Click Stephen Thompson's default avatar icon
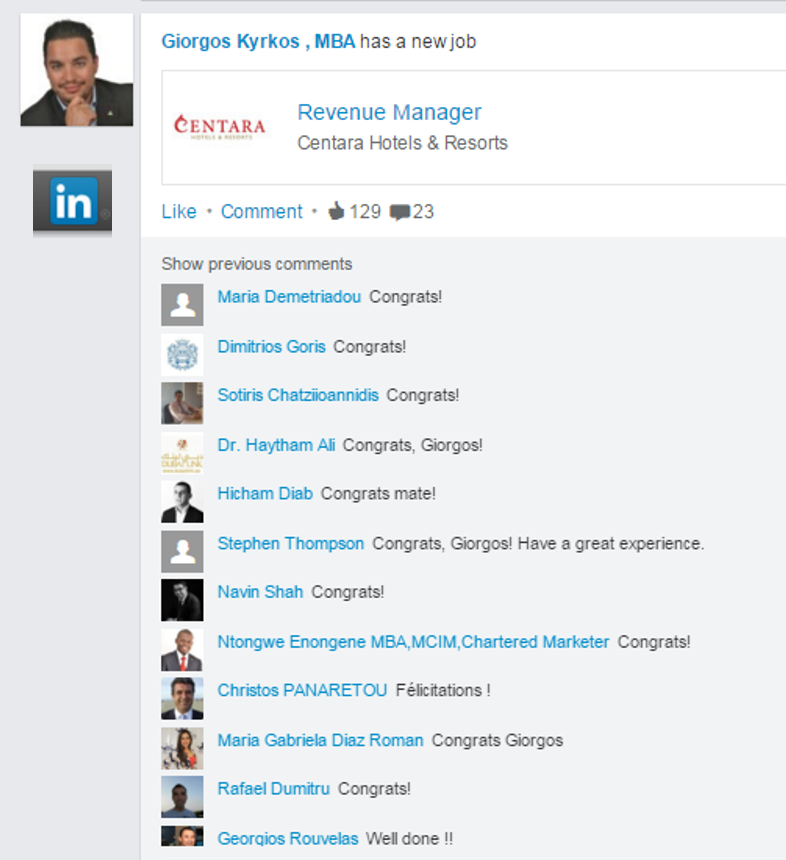 182,551
